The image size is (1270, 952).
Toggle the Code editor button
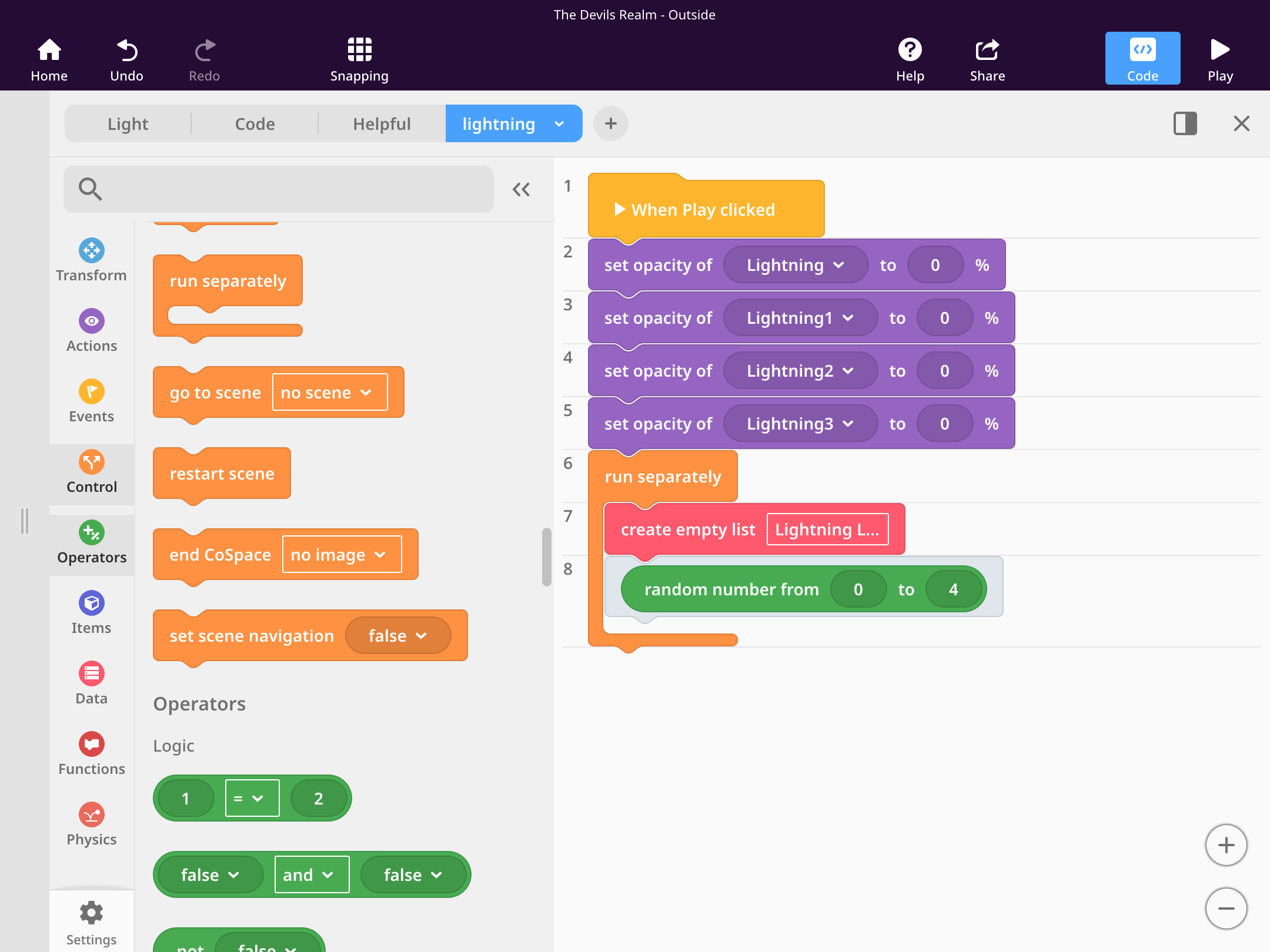pos(1142,59)
